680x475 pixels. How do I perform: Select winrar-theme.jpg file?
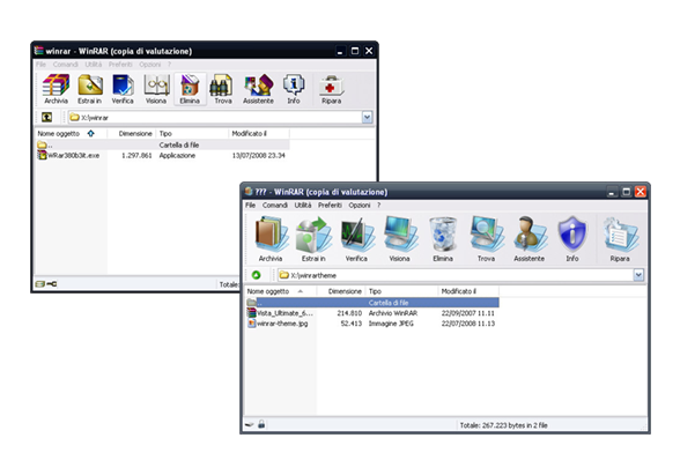click(278, 324)
